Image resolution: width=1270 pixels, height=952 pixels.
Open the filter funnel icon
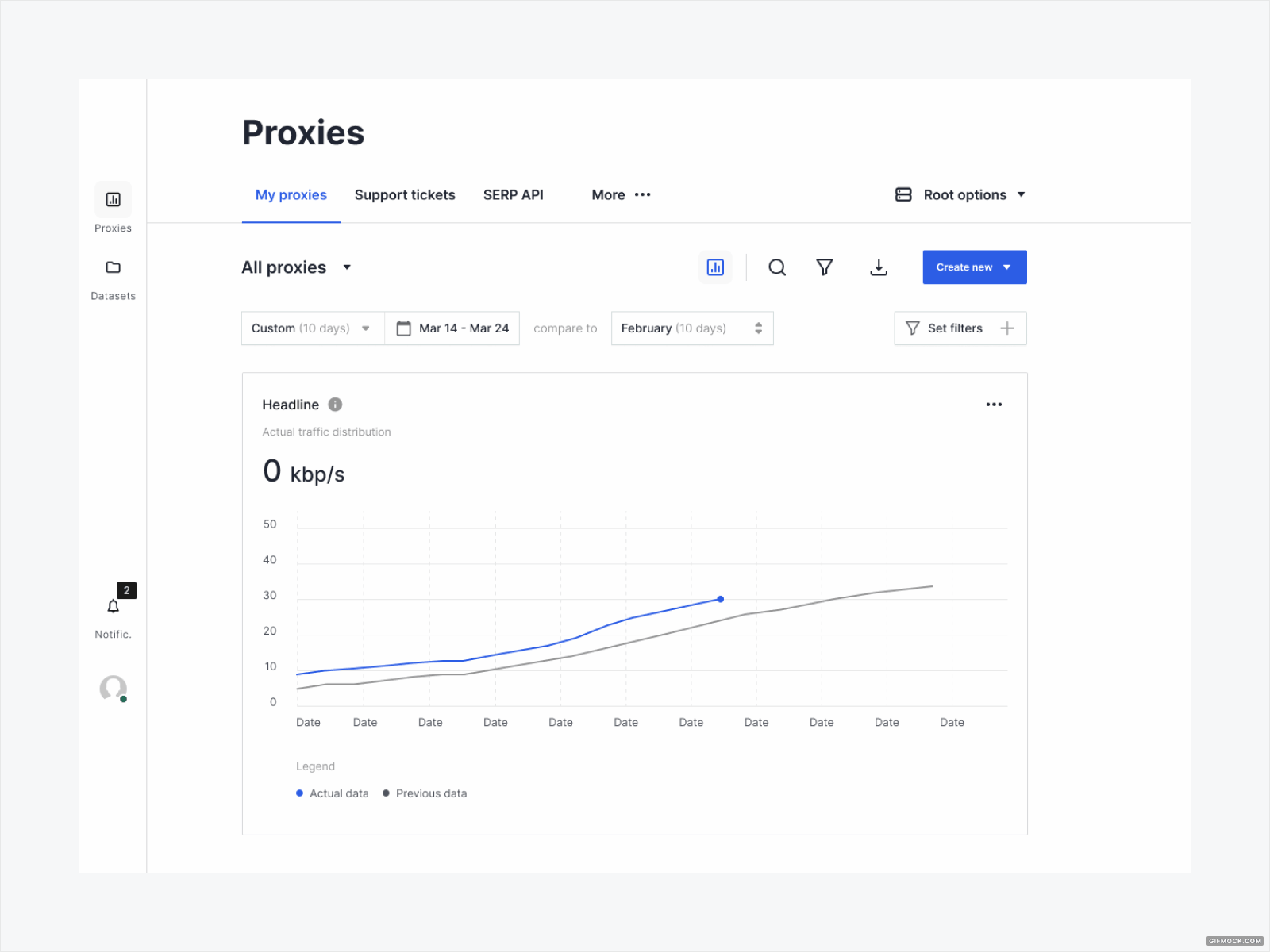click(x=825, y=267)
